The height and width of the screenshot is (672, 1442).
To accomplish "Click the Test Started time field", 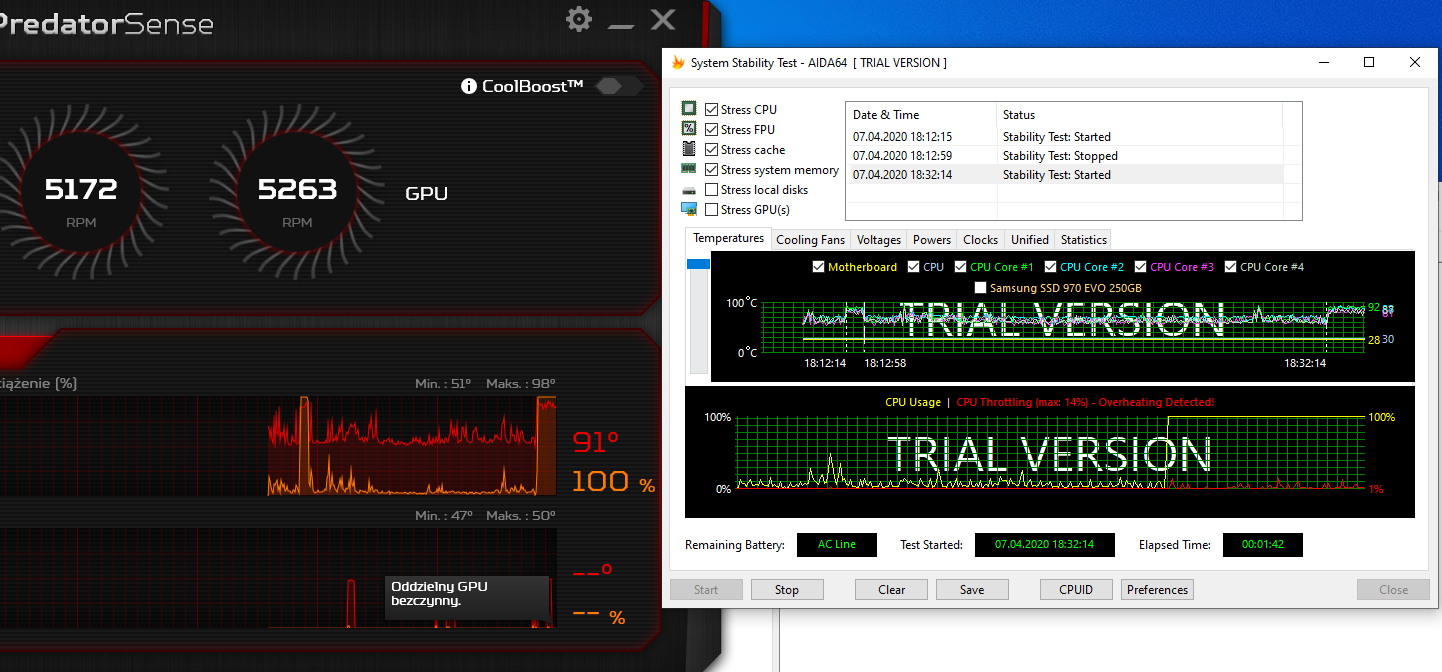I will click(1044, 545).
